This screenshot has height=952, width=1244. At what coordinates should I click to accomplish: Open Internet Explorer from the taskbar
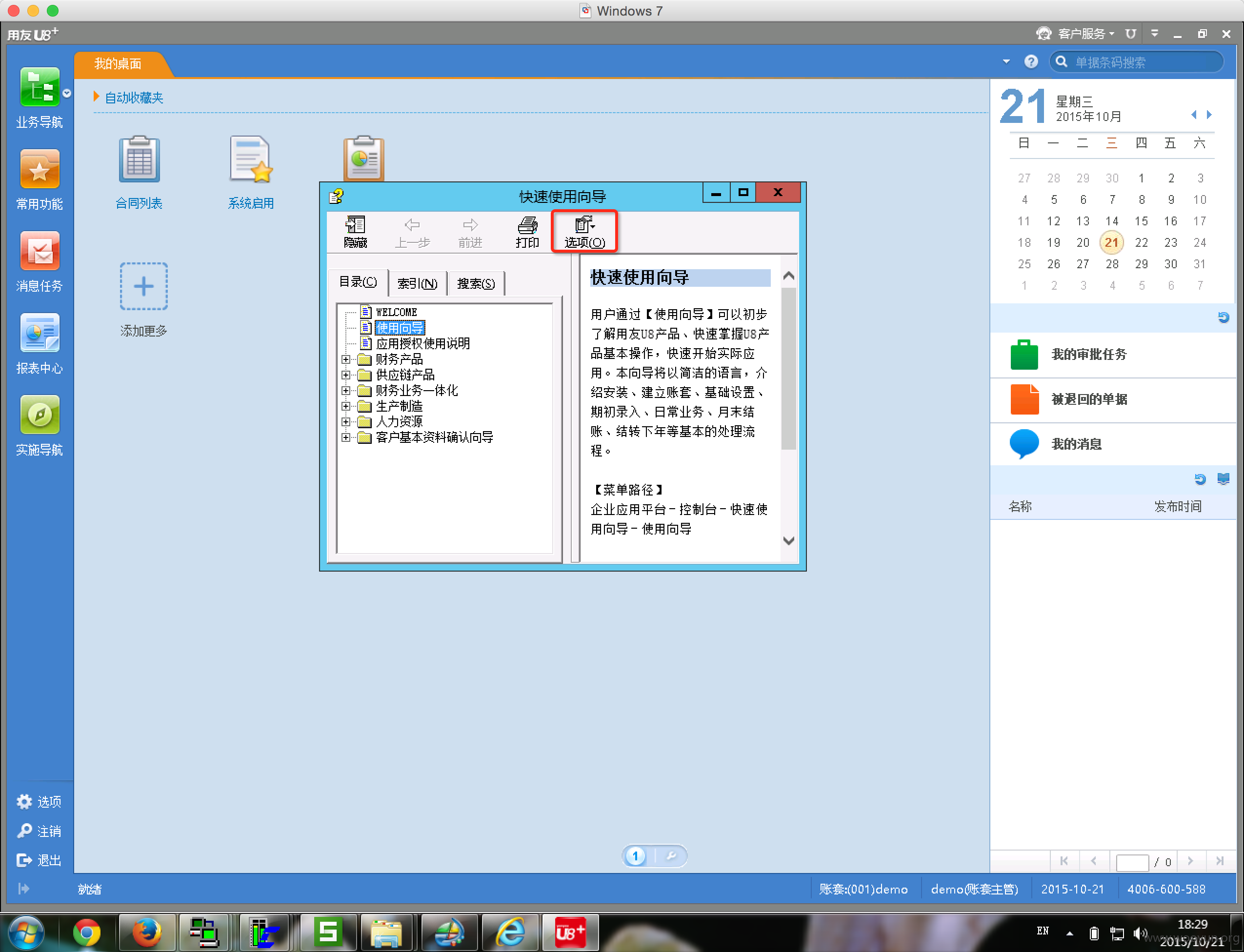pos(510,932)
